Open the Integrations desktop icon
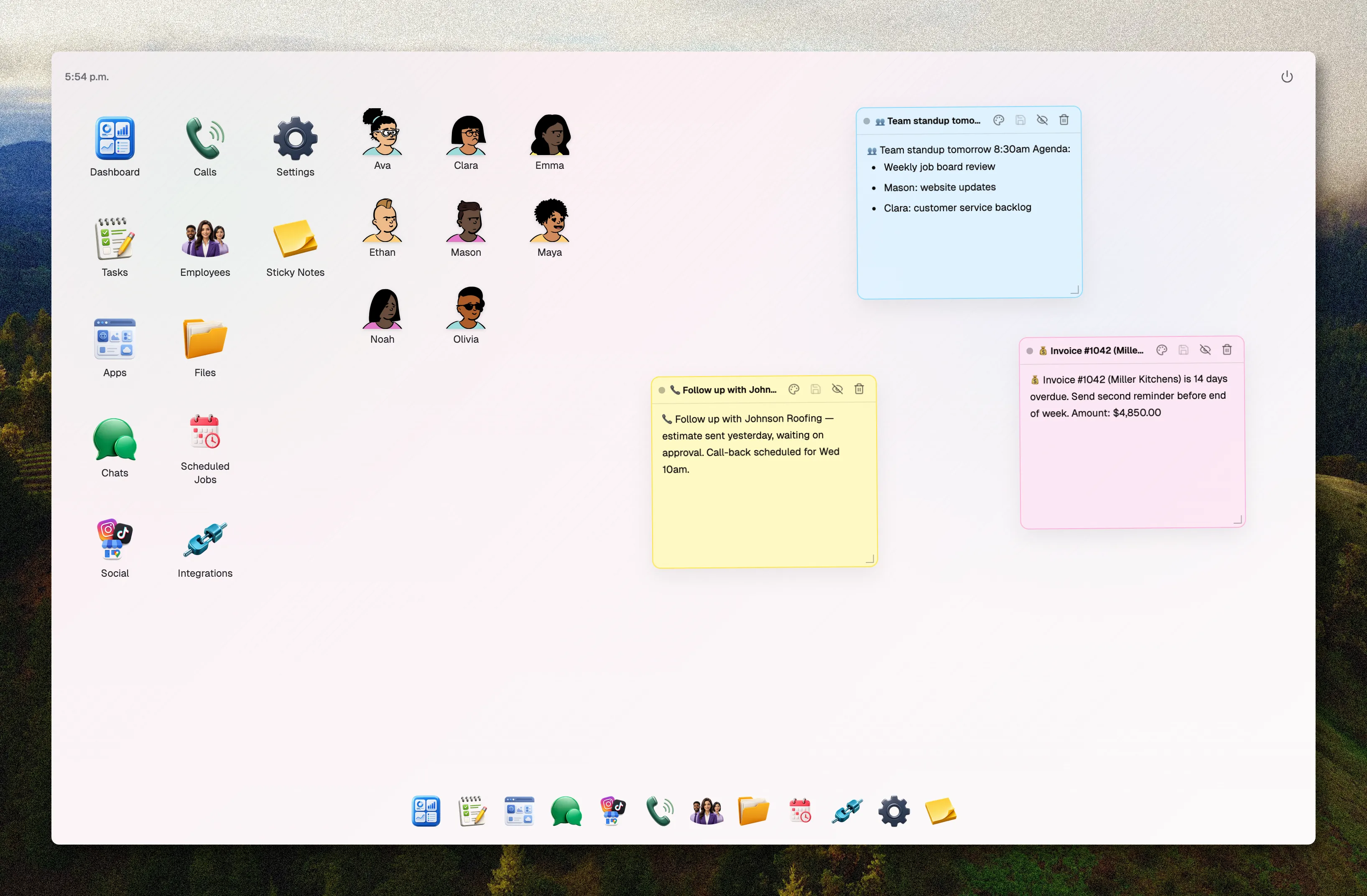1367x896 pixels. point(205,540)
